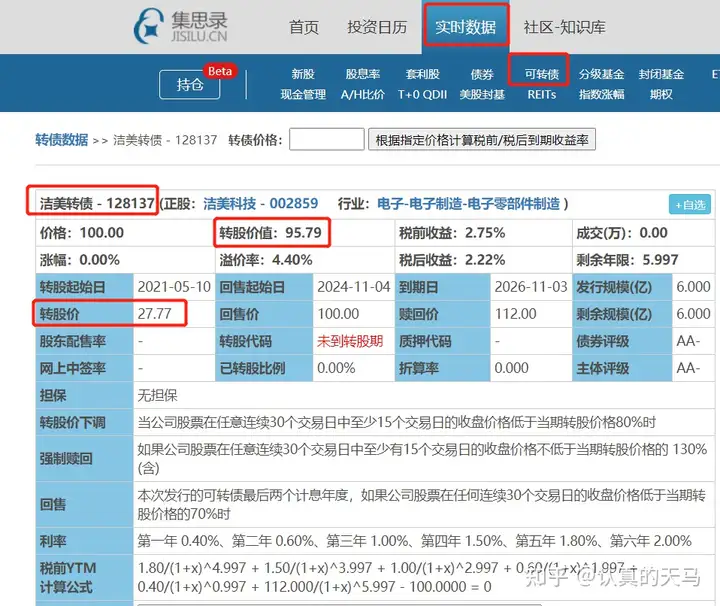Open the 股息率 menu item
Image resolution: width=720 pixels, height=606 pixels.
point(363,74)
